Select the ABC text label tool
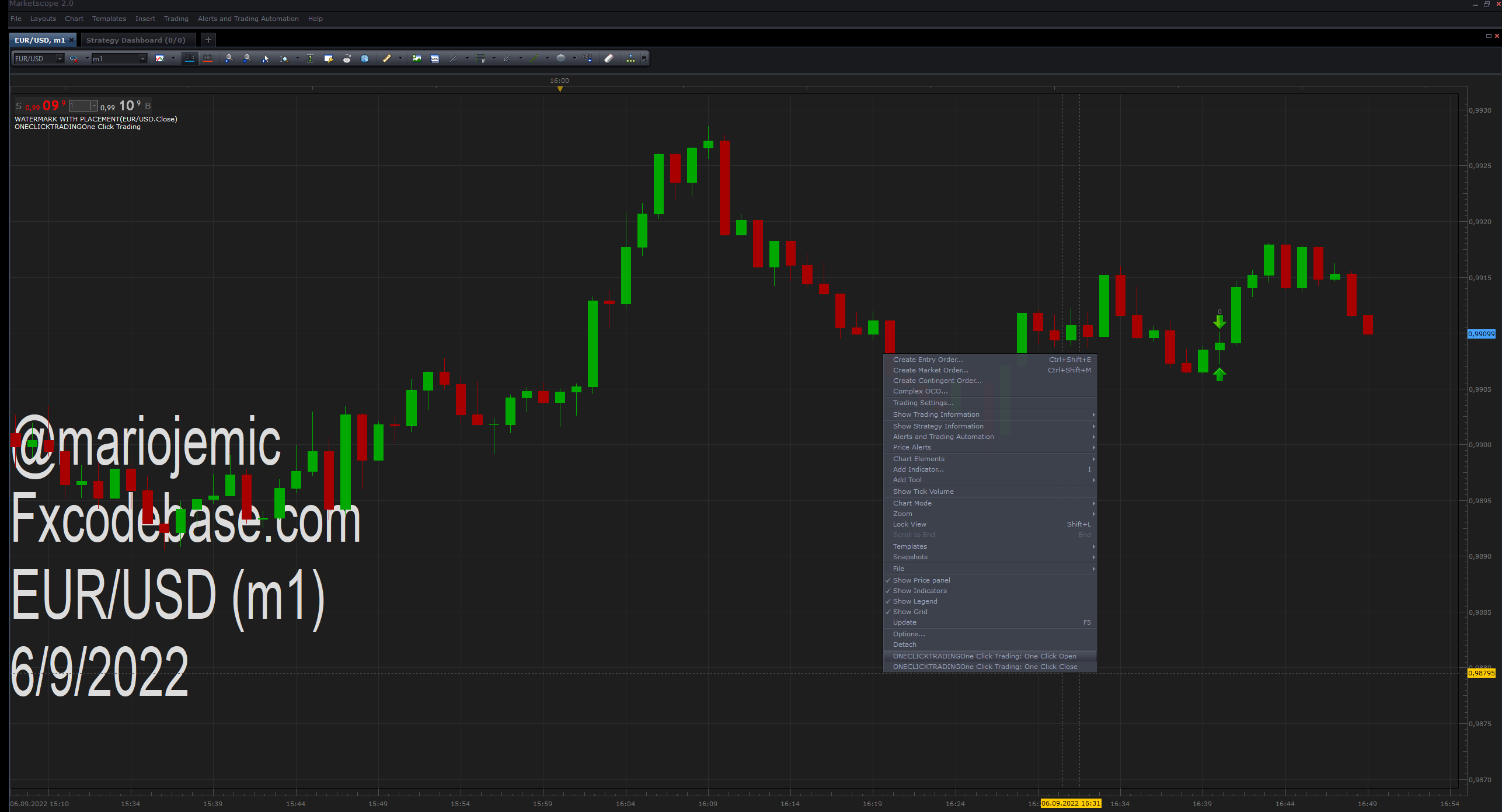1502x812 pixels. 588,58
